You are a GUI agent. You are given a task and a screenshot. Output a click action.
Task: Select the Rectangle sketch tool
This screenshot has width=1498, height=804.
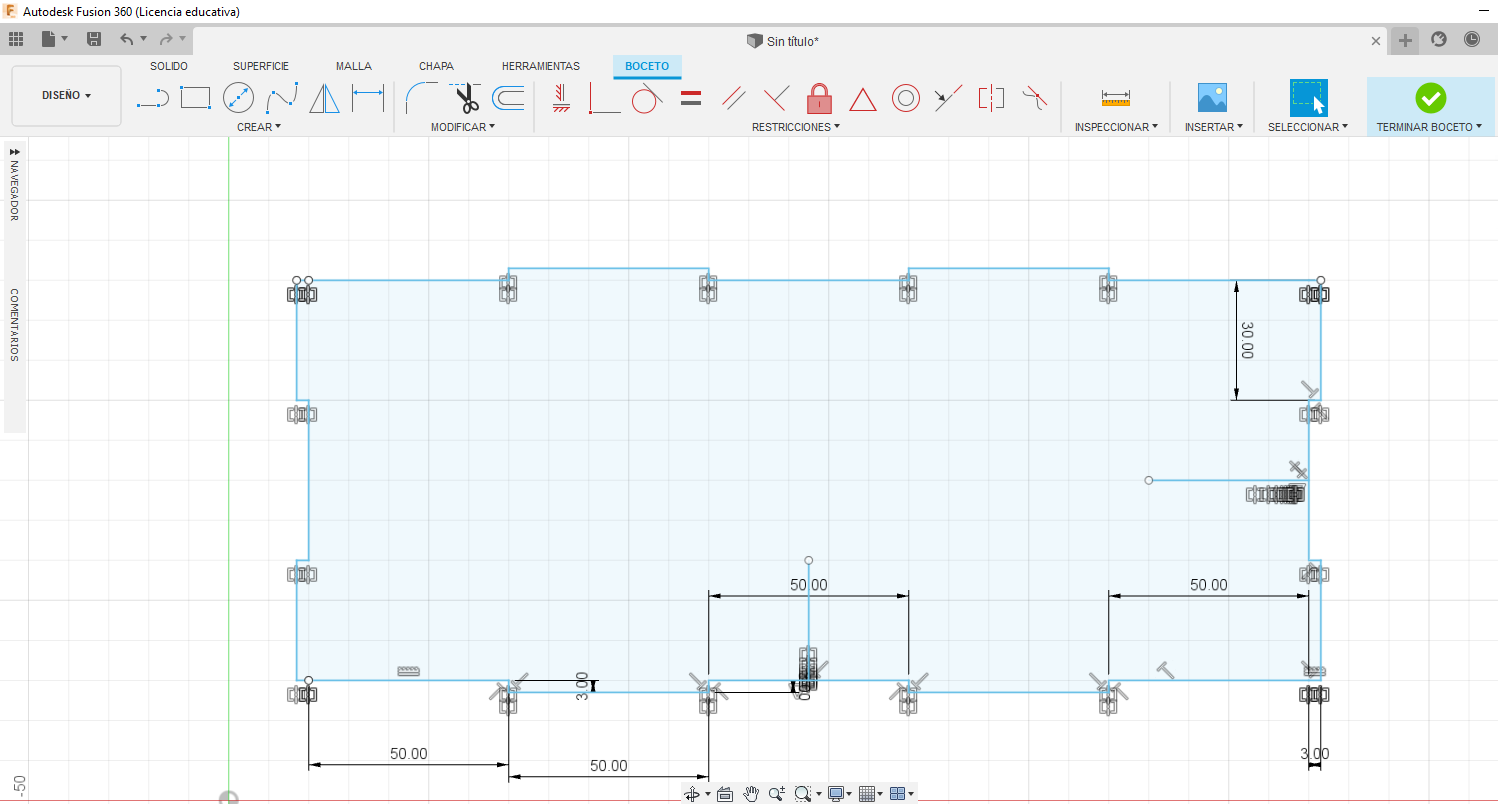point(195,98)
